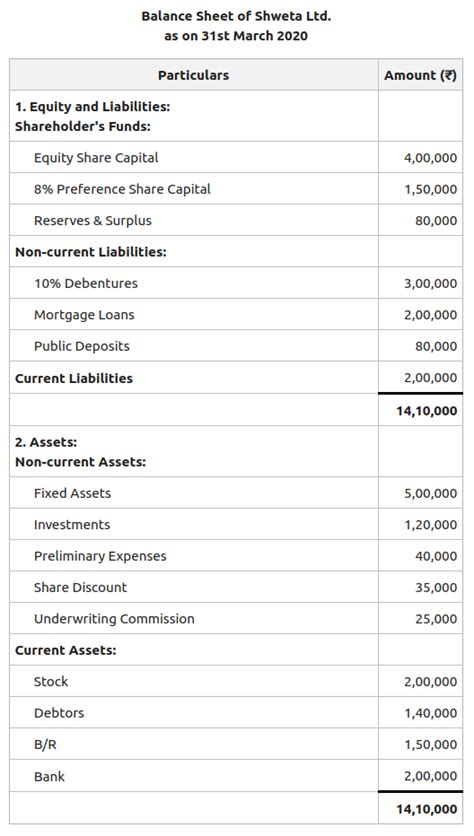The image size is (474, 836).
Task: Click 8% Preference Share Capital text
Action: 122,189
